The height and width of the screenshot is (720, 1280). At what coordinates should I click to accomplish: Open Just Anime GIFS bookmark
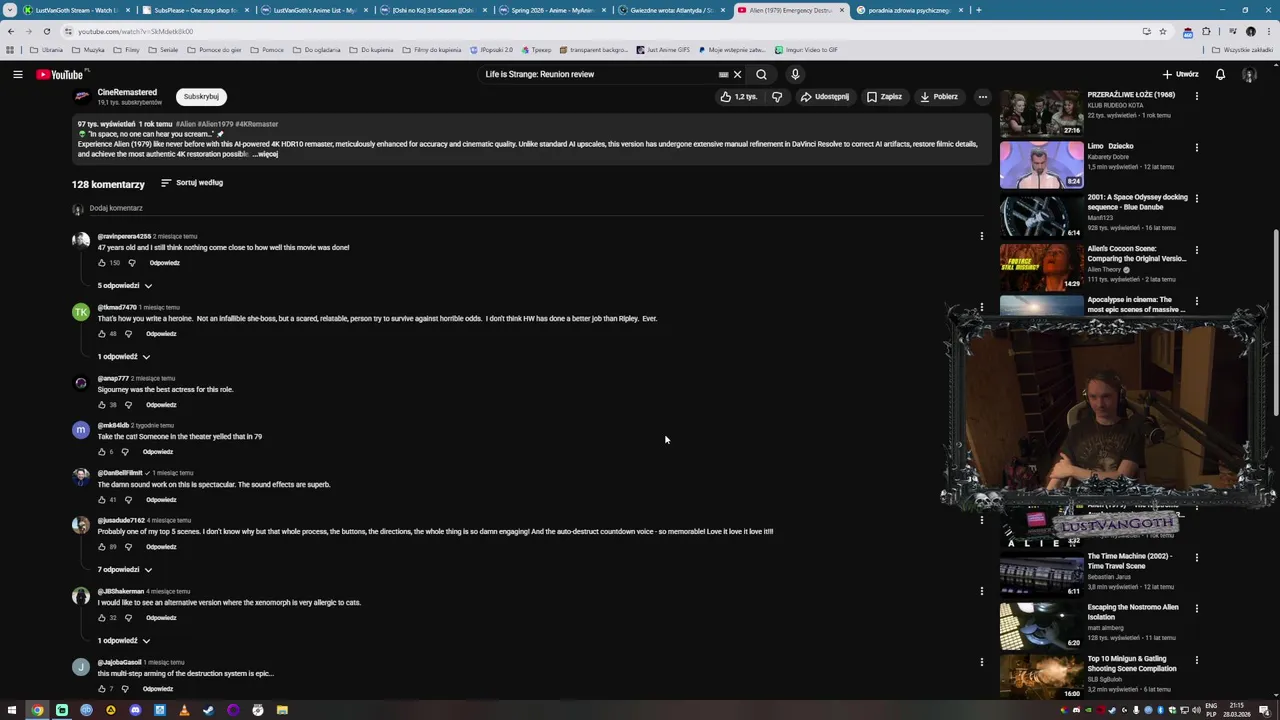coord(663,50)
